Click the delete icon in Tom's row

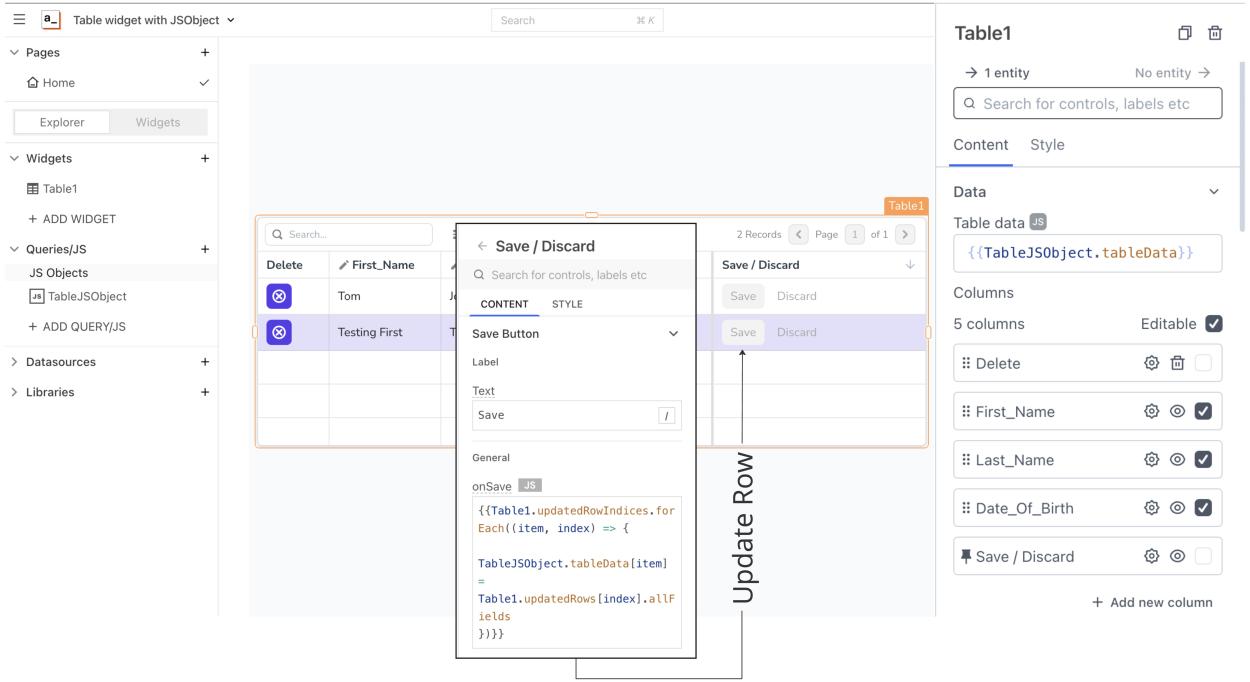[279, 296]
